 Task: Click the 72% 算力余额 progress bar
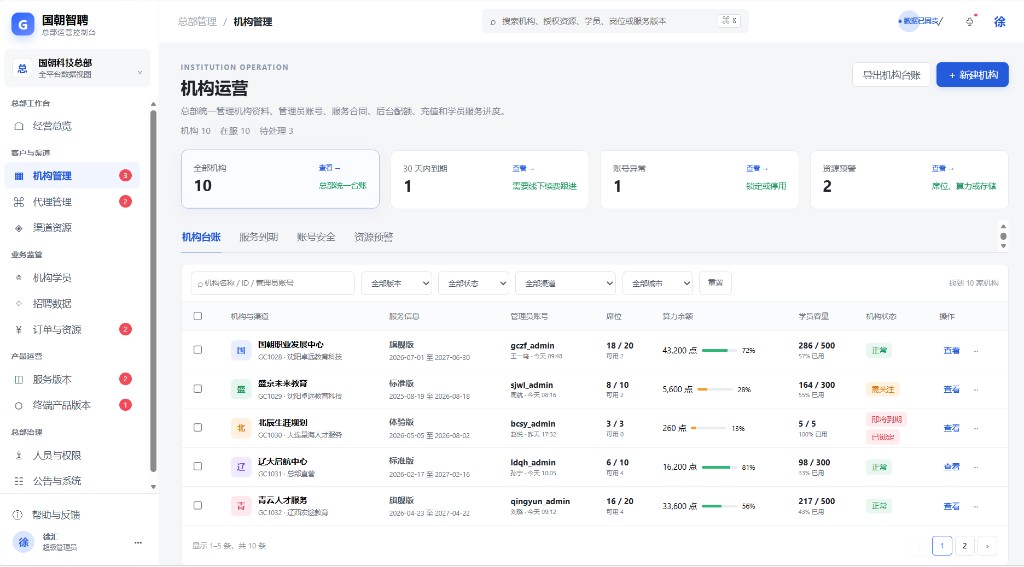tap(719, 351)
